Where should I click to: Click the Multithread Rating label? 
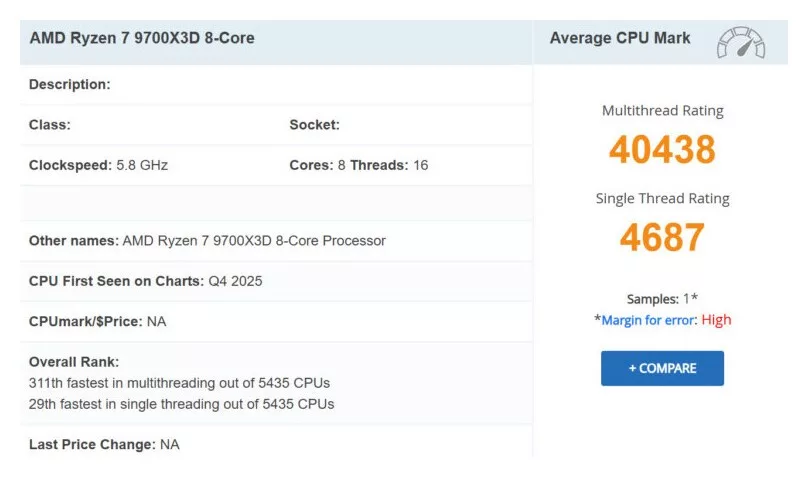click(x=662, y=111)
